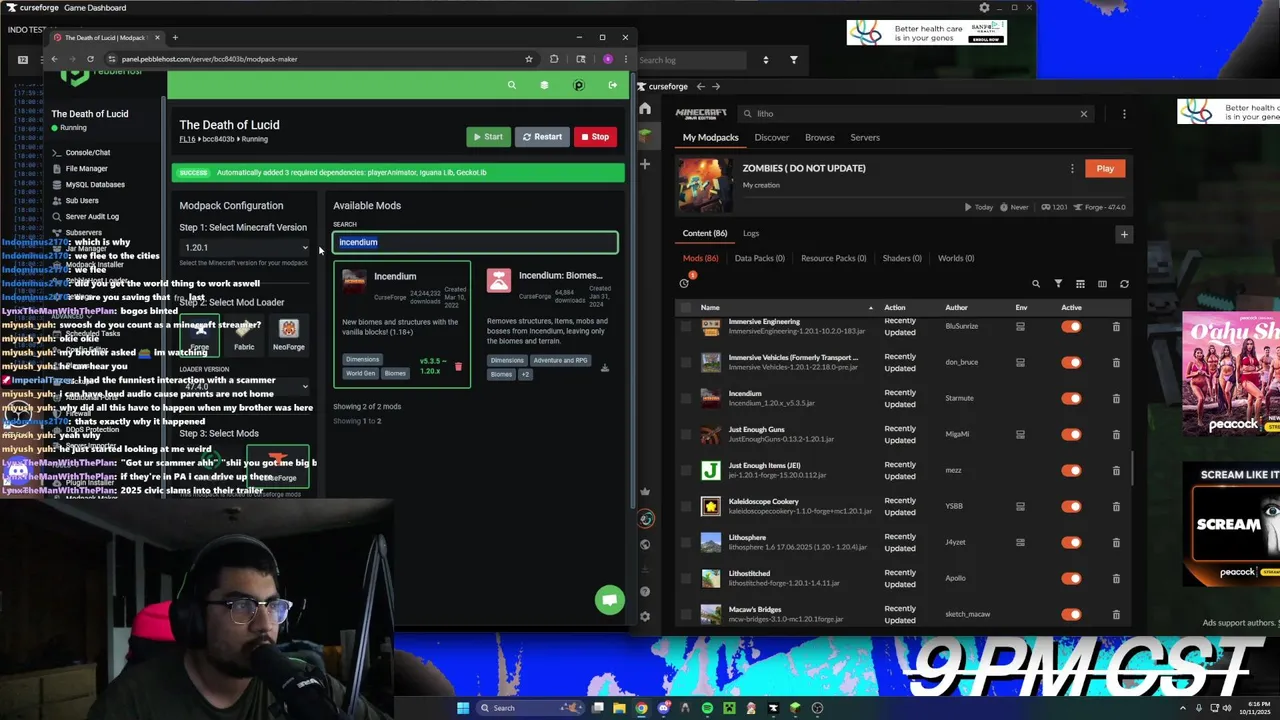Open the columns layout icon in mods toolbar
1280x720 pixels.
pos(1102,284)
